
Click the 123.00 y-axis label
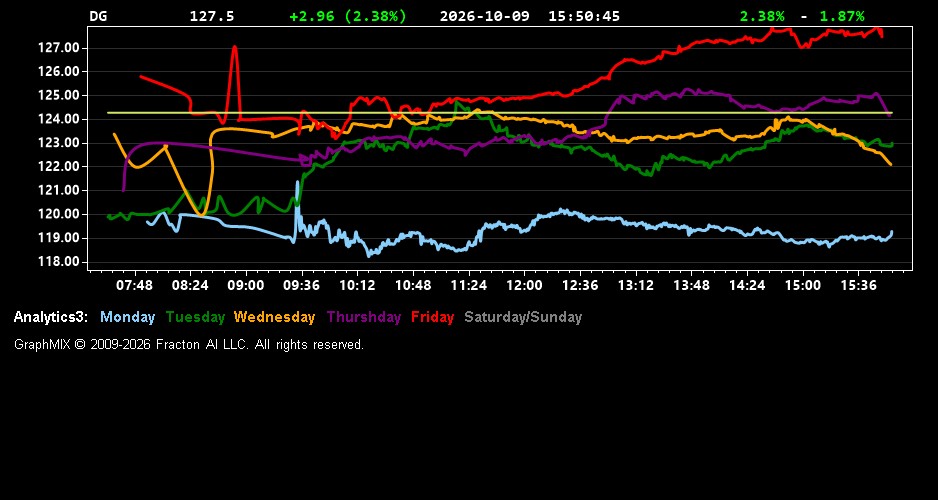click(58, 143)
